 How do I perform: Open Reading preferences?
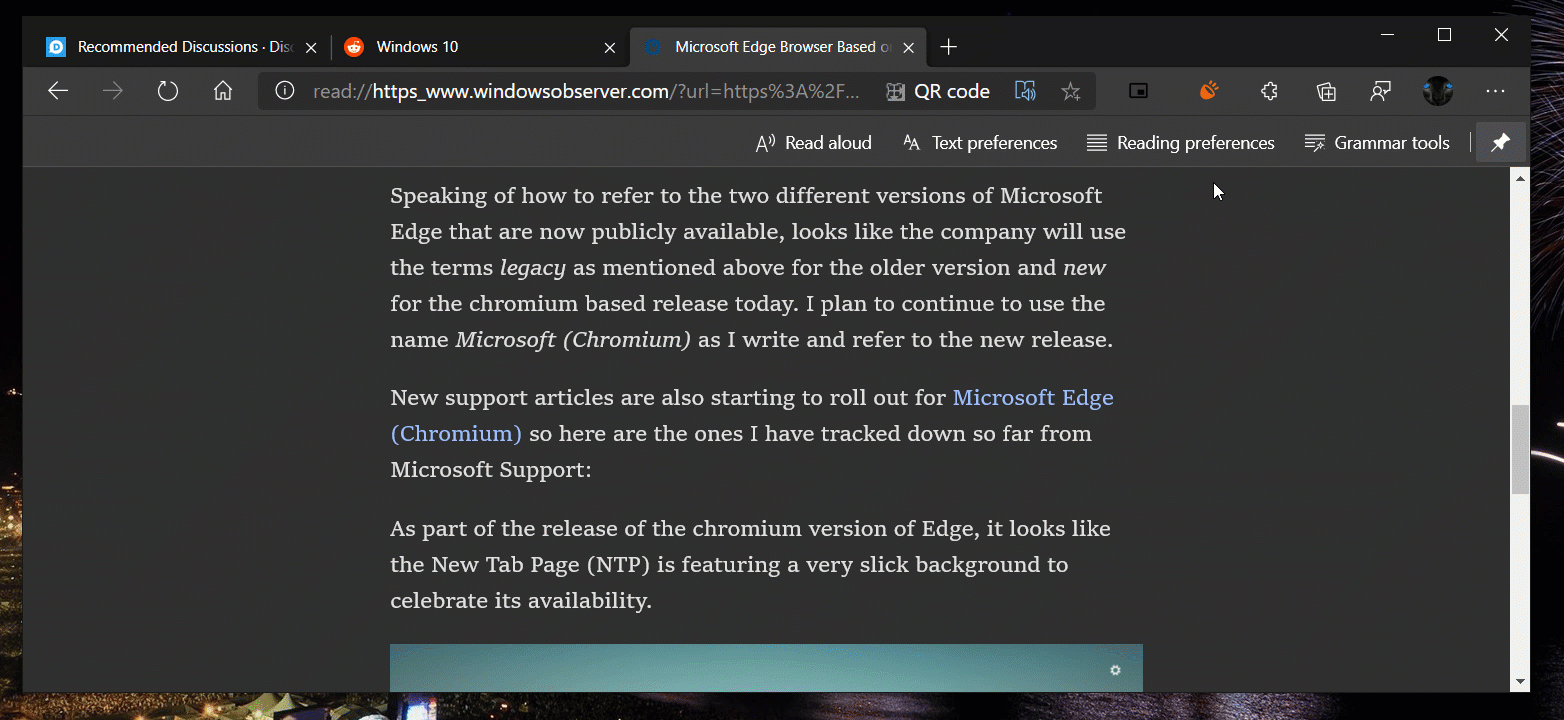point(1180,143)
